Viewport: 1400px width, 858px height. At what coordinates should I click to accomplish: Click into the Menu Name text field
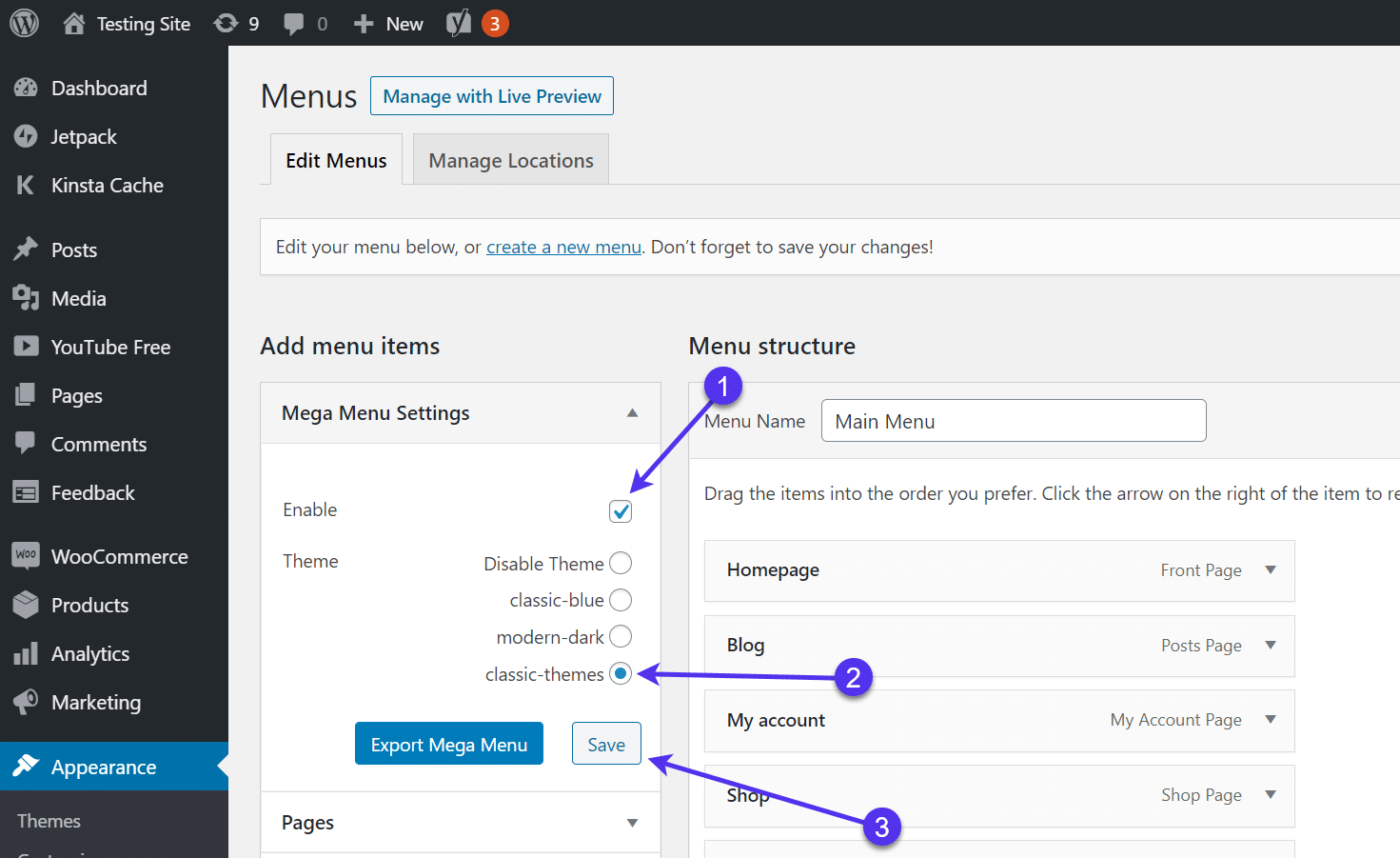tap(1013, 421)
